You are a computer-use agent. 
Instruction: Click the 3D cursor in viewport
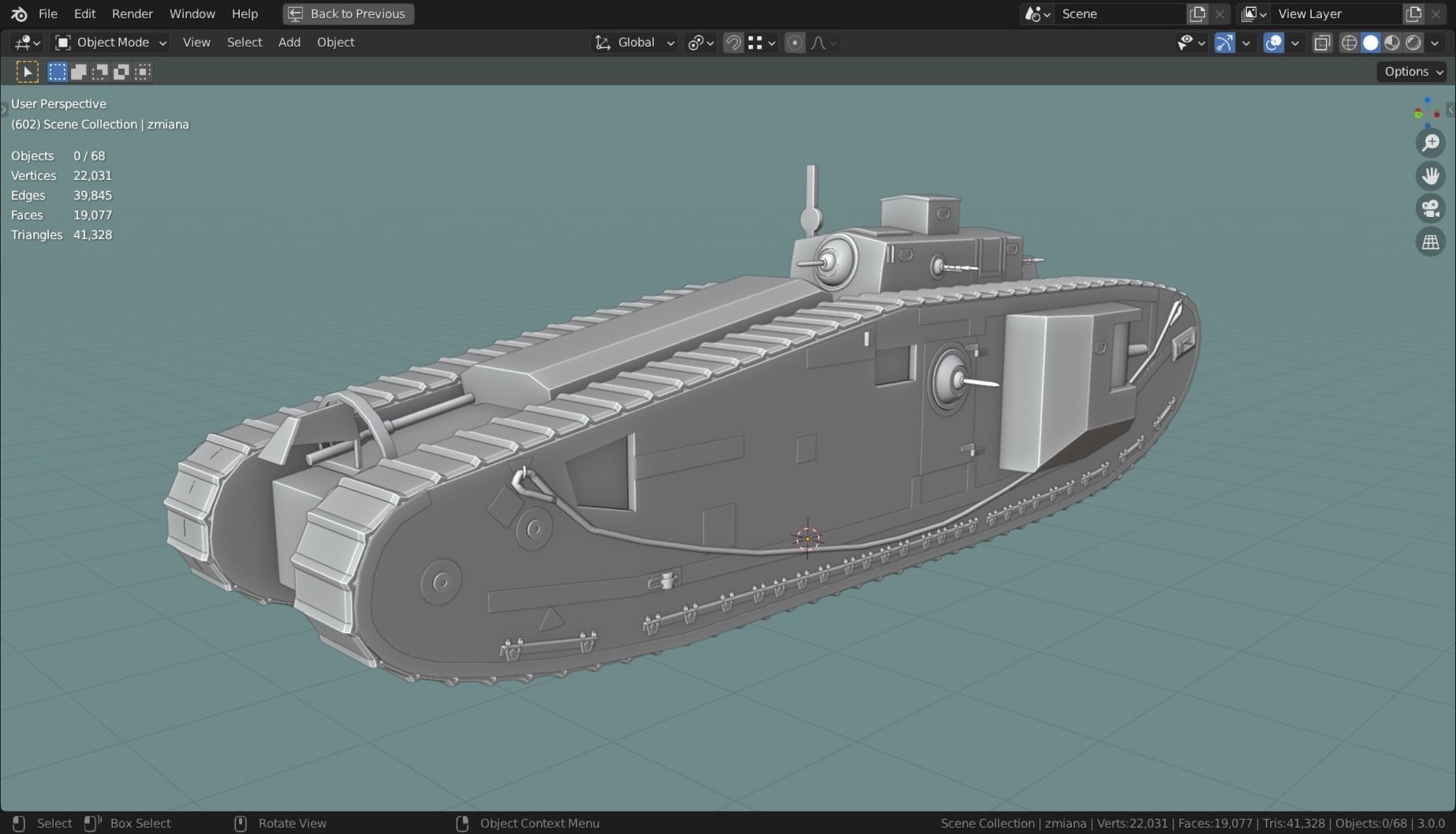pos(808,539)
